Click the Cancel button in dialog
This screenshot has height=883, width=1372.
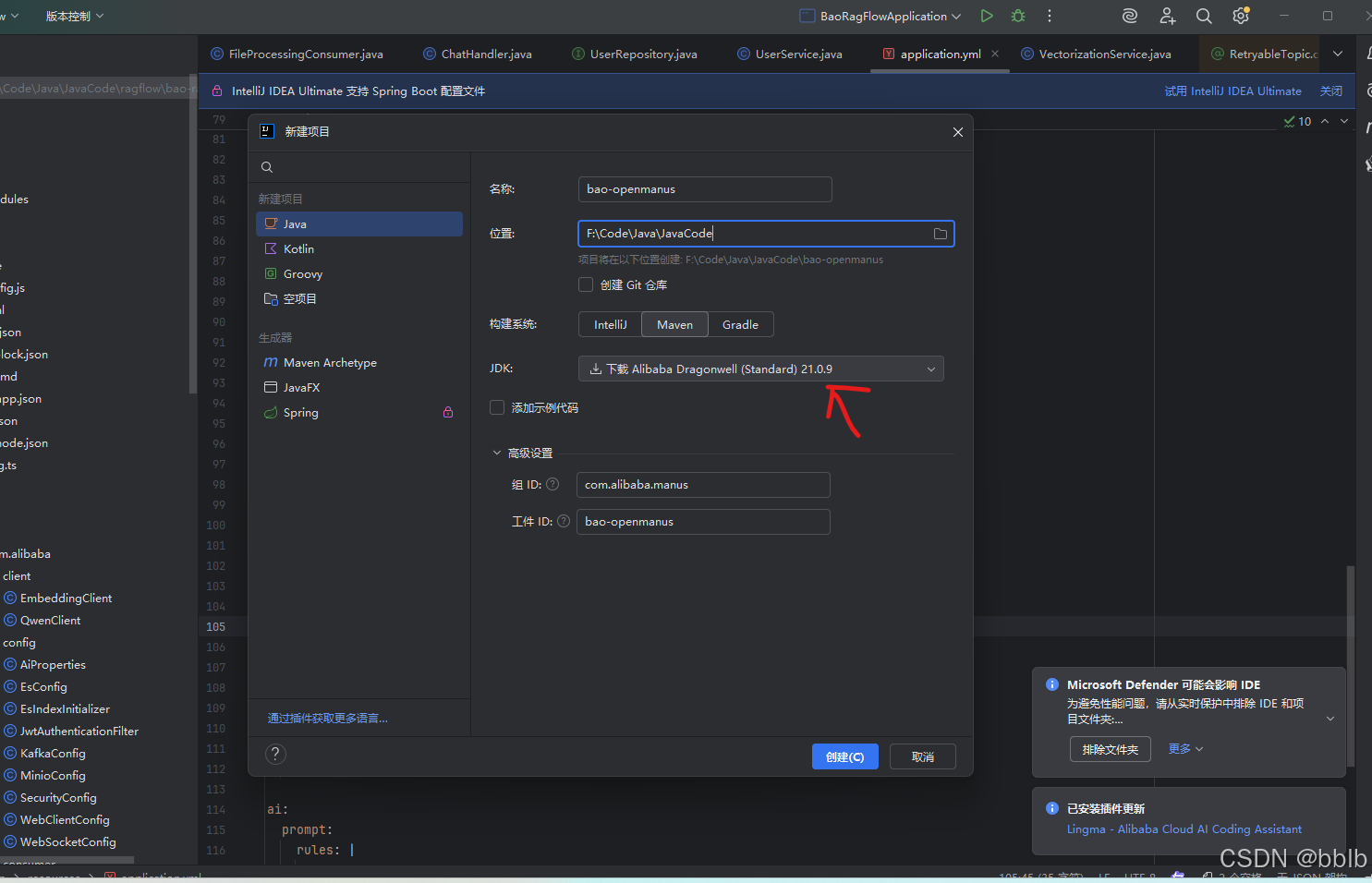923,756
